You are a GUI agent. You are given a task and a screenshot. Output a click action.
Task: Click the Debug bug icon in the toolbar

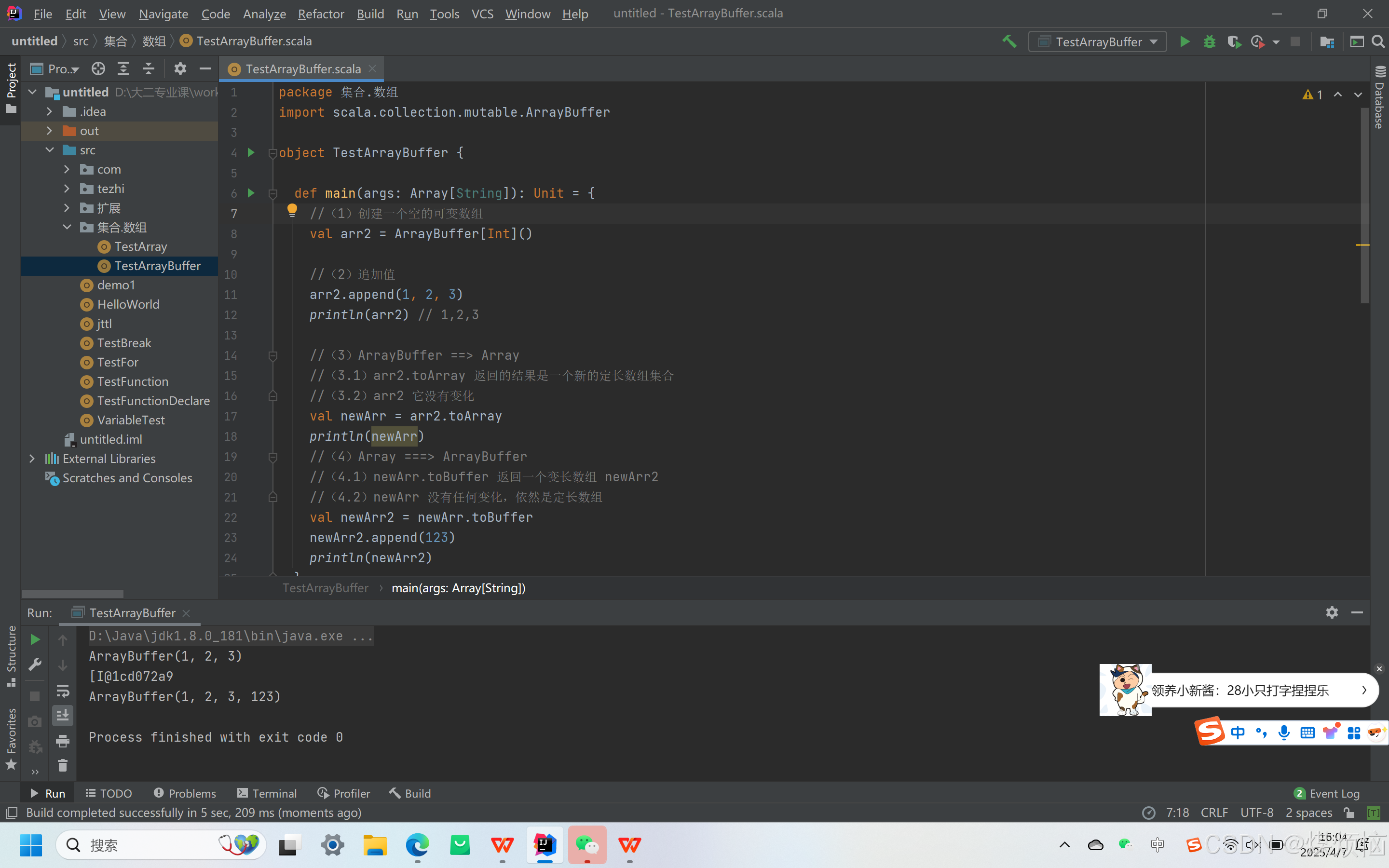pos(1210,42)
